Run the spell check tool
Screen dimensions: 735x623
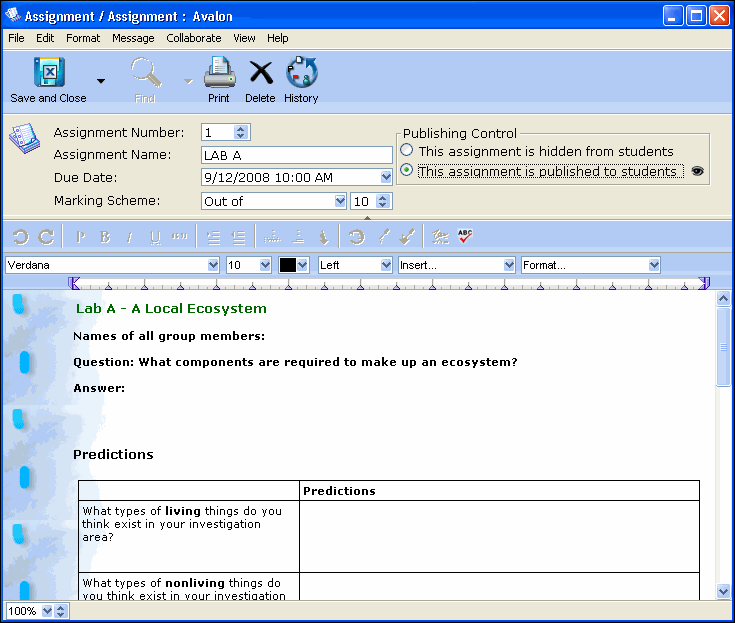[465, 237]
